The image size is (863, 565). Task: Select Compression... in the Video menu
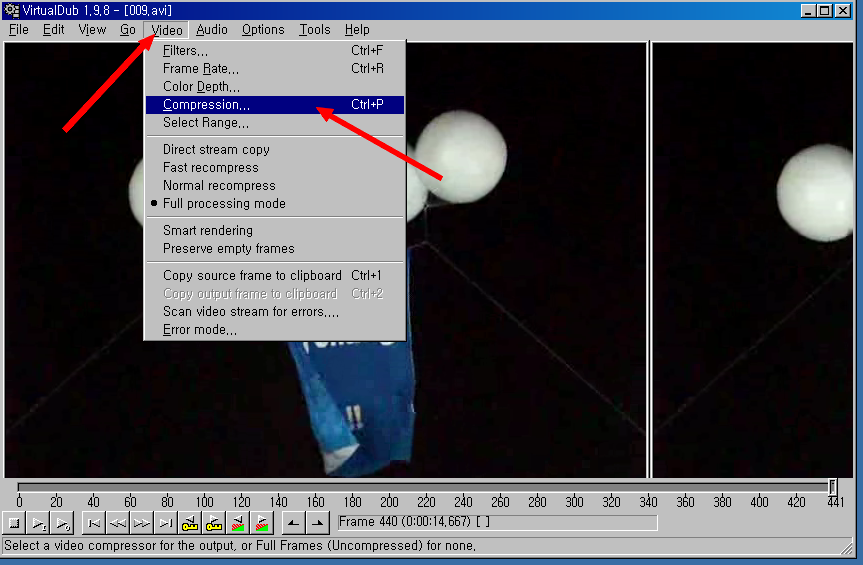[x=275, y=105]
